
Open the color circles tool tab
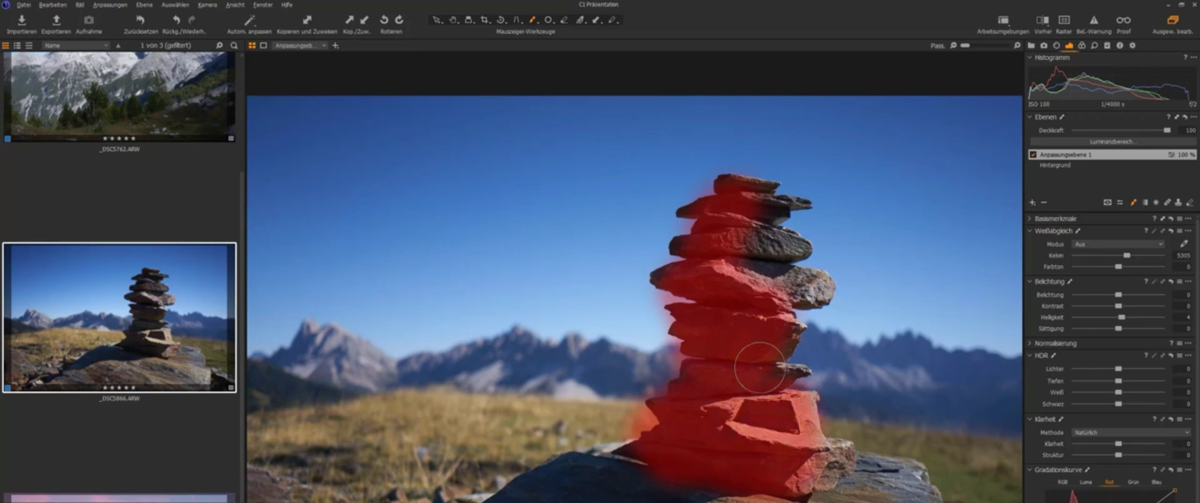coord(1082,45)
